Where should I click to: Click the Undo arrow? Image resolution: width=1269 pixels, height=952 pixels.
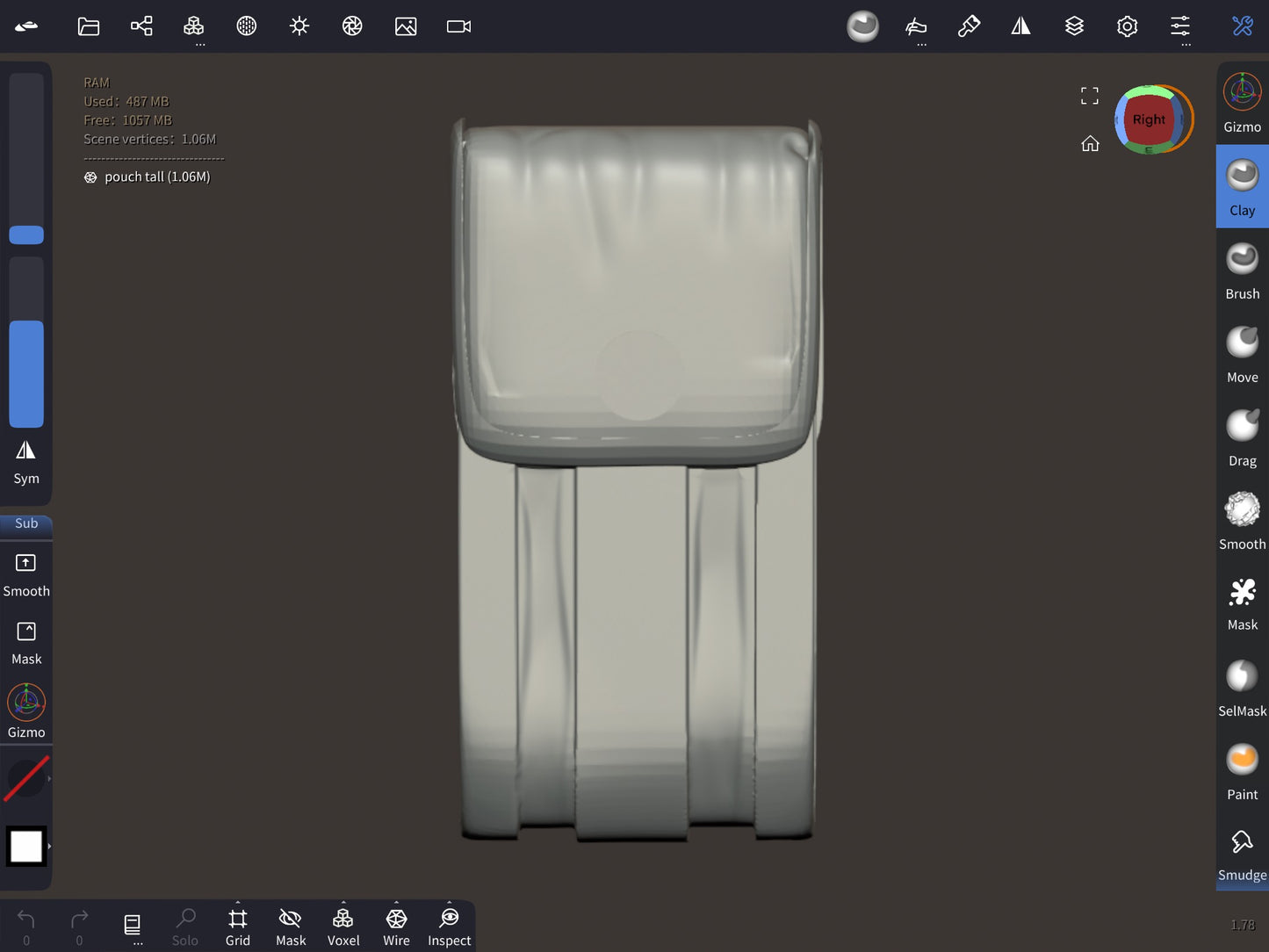tap(26, 927)
